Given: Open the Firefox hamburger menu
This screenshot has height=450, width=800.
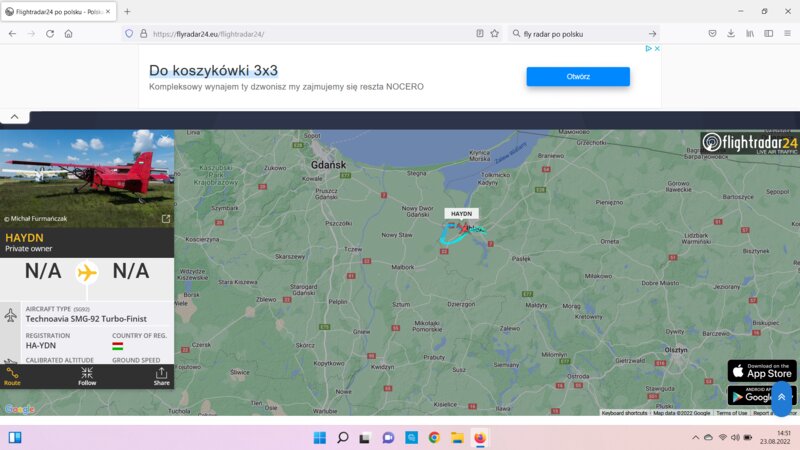Looking at the screenshot, I should point(787,33).
